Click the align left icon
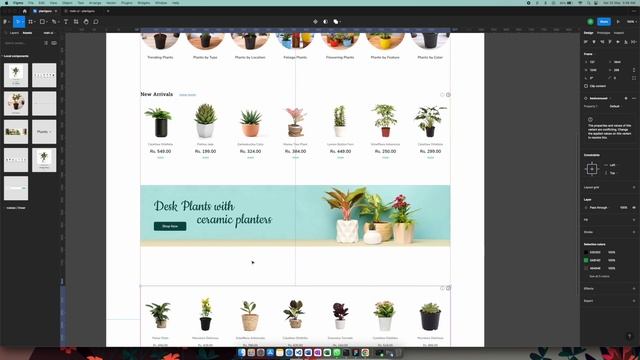Viewport: 640px width, 360px height. pos(586,42)
